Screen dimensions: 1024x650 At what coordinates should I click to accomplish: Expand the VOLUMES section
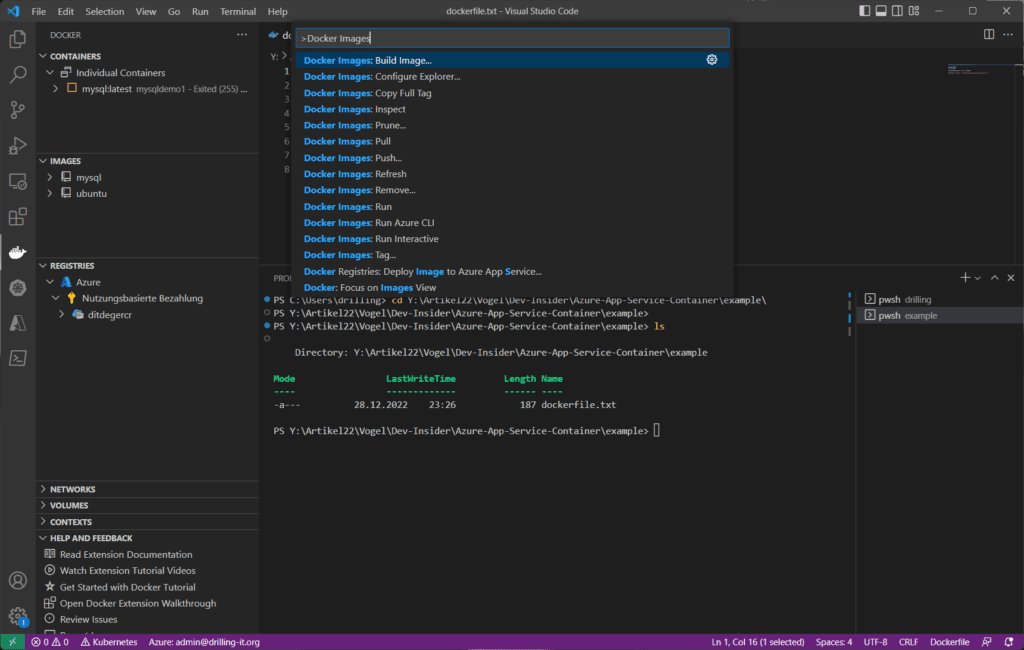[x=148, y=506]
